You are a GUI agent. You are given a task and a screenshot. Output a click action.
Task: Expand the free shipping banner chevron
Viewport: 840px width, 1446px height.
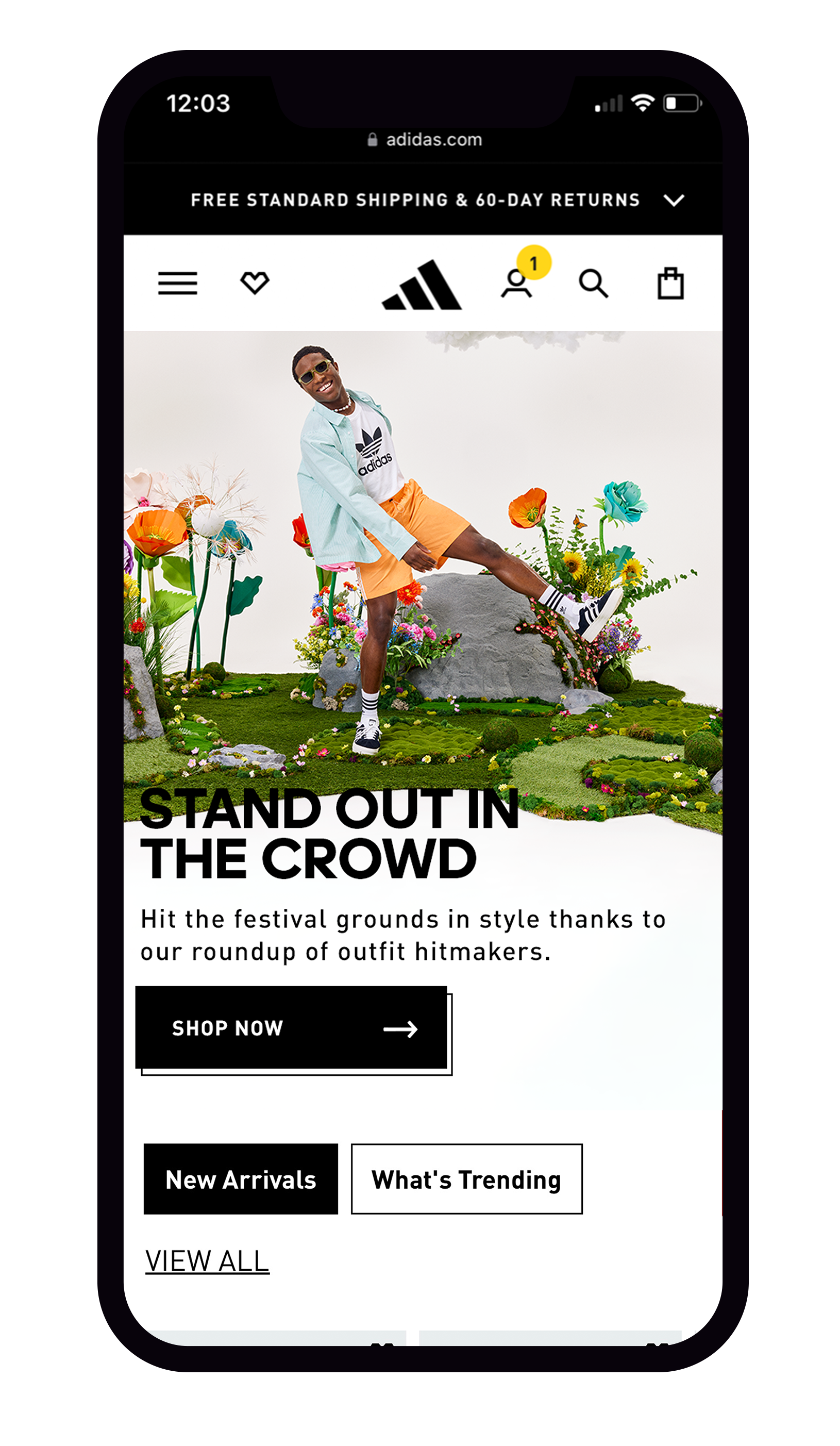[674, 200]
